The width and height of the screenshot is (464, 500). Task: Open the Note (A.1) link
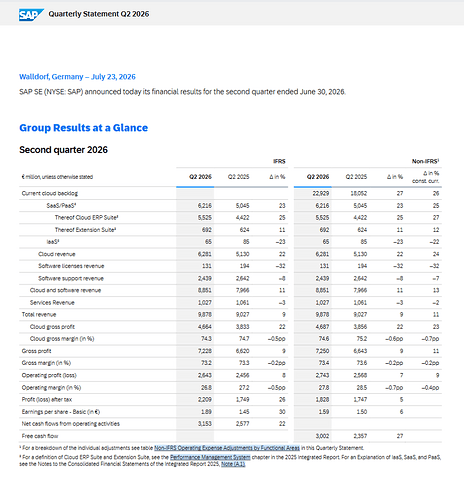pos(233,464)
